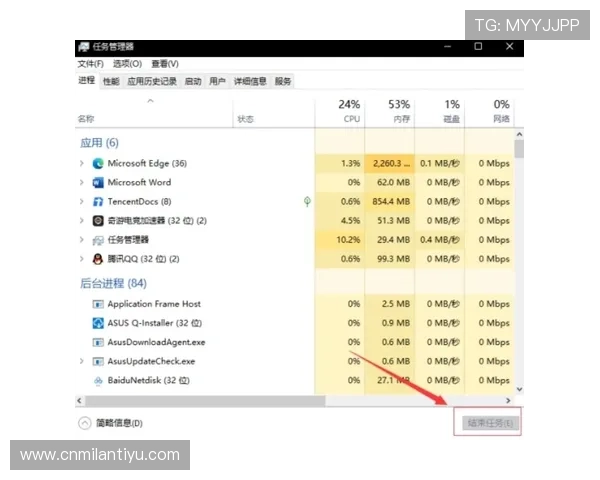
Task: Click the horizontal scrollbar right arrow
Action: 508,401
